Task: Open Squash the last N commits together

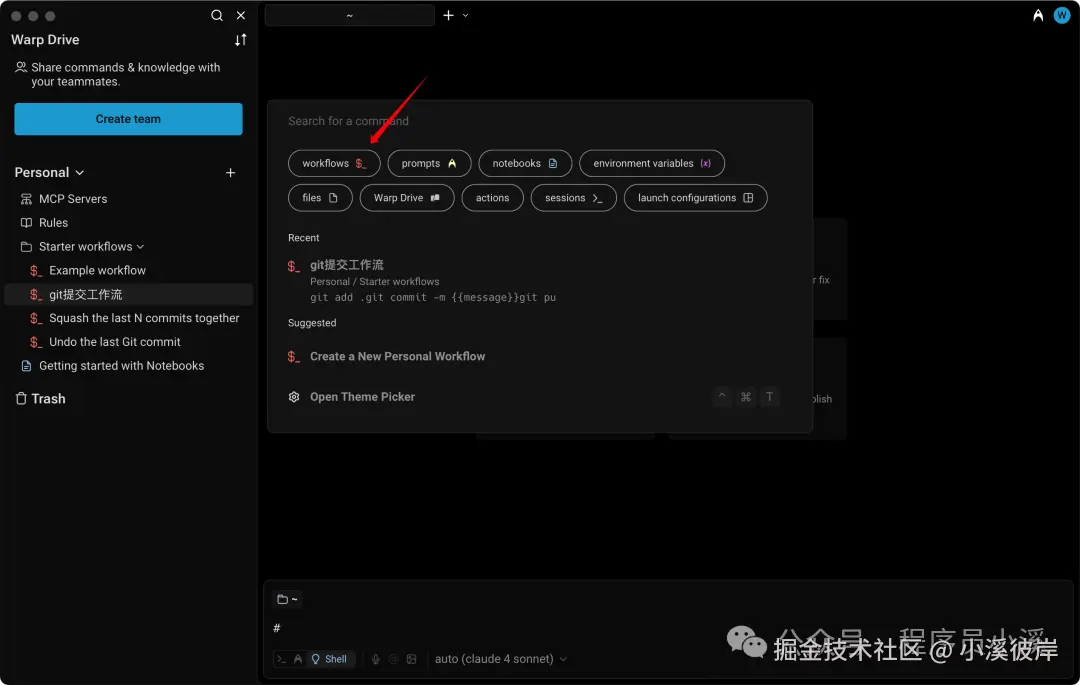Action: pos(144,318)
